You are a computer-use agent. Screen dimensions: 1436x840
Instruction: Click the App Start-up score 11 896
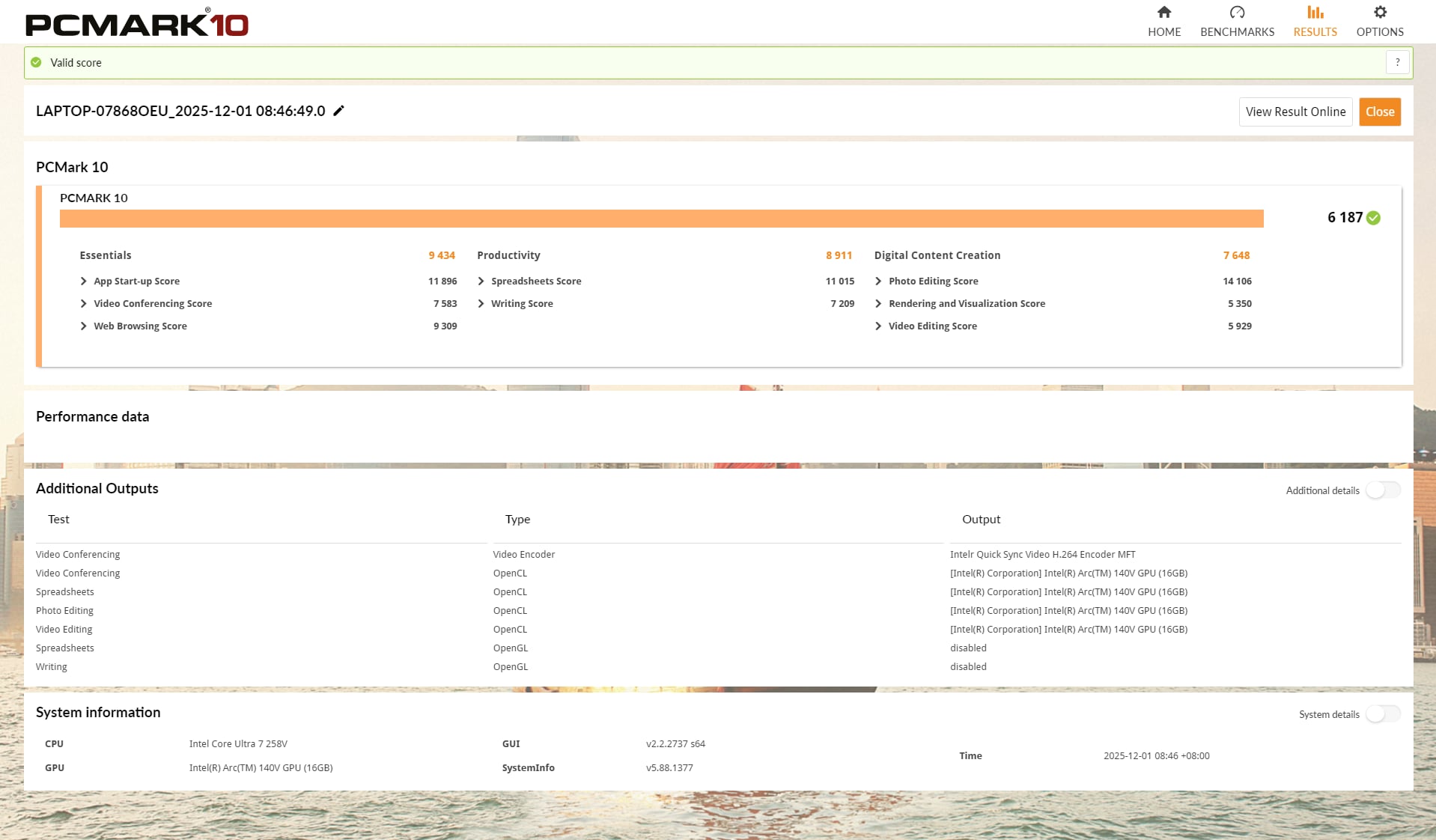click(x=442, y=281)
